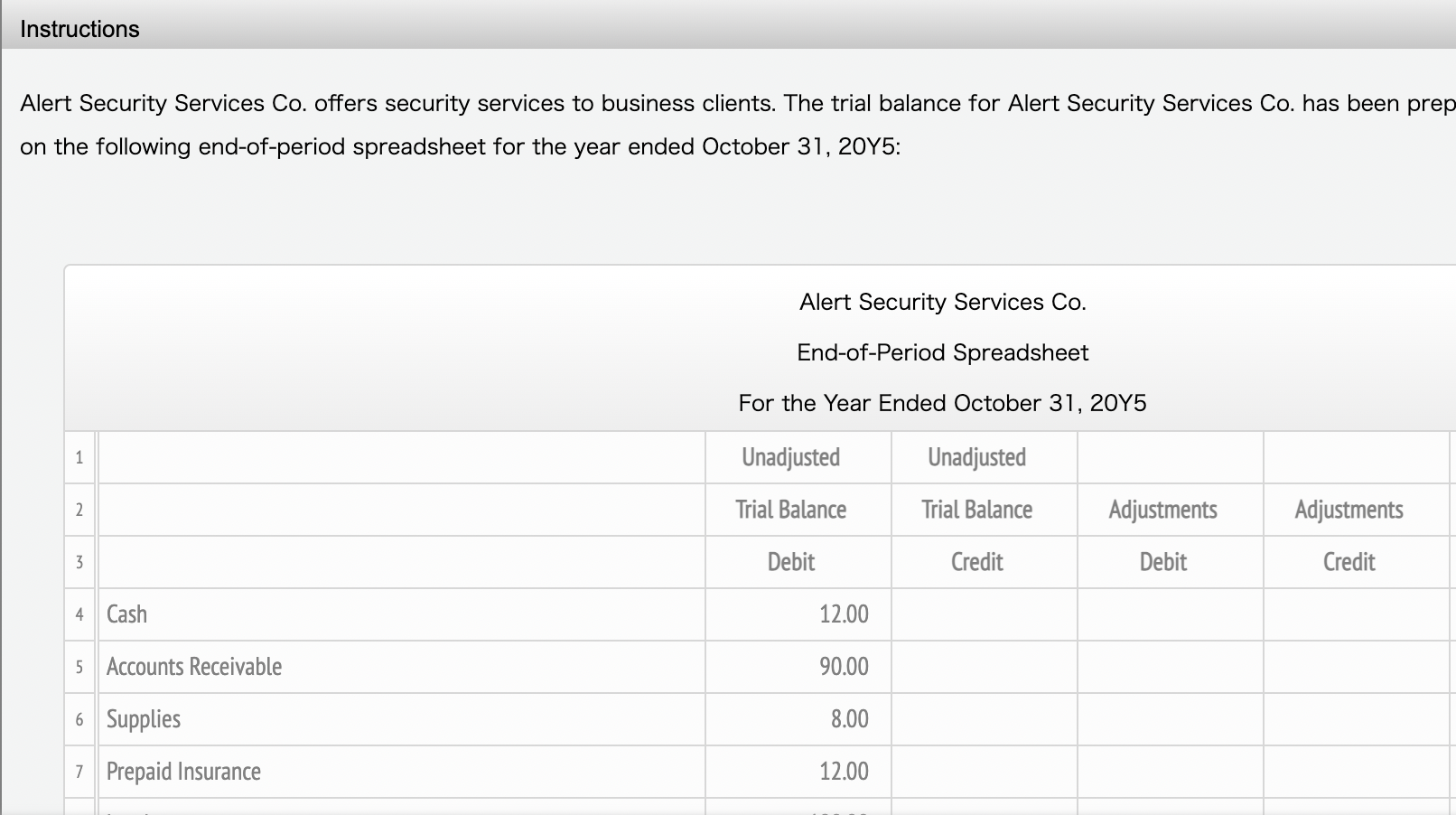The width and height of the screenshot is (1456, 815).
Task: Click Supplies debit value 8.00
Action: (x=849, y=719)
